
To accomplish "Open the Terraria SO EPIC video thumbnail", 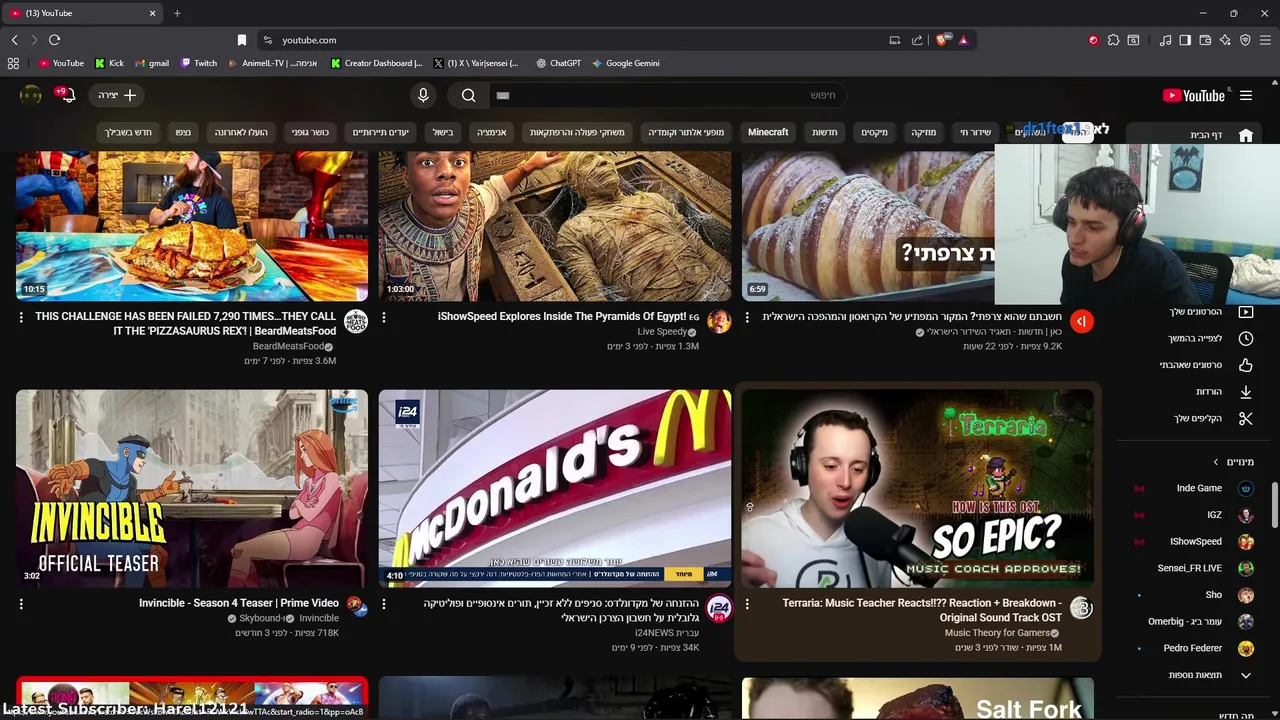I will click(x=918, y=488).
